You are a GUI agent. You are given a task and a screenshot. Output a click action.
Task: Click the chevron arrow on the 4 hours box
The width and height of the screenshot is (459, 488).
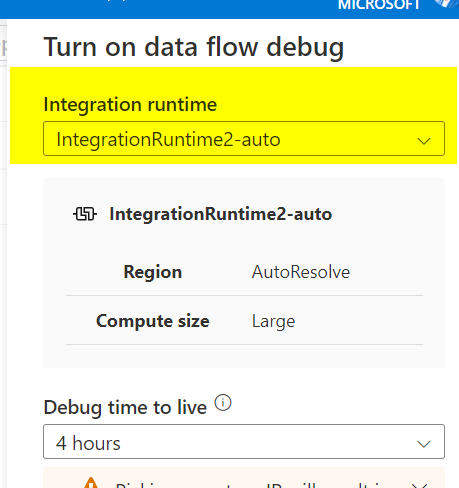pyautogui.click(x=424, y=444)
